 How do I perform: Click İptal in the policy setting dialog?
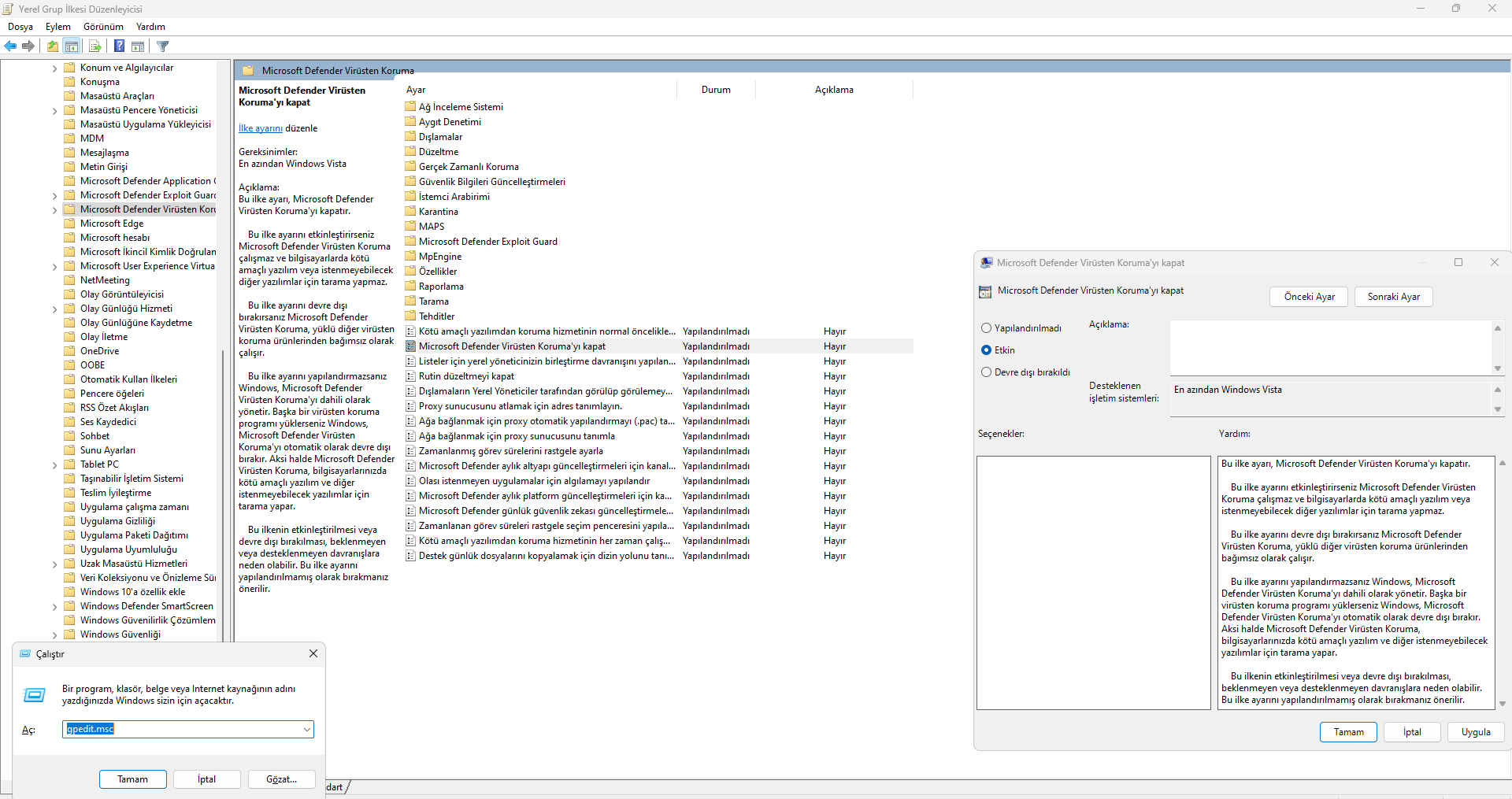(x=1412, y=732)
